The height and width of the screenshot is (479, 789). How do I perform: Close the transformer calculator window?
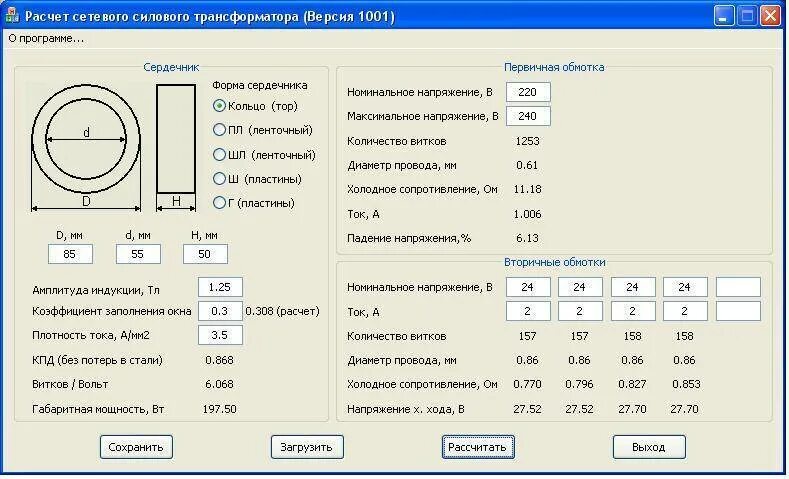(x=770, y=16)
